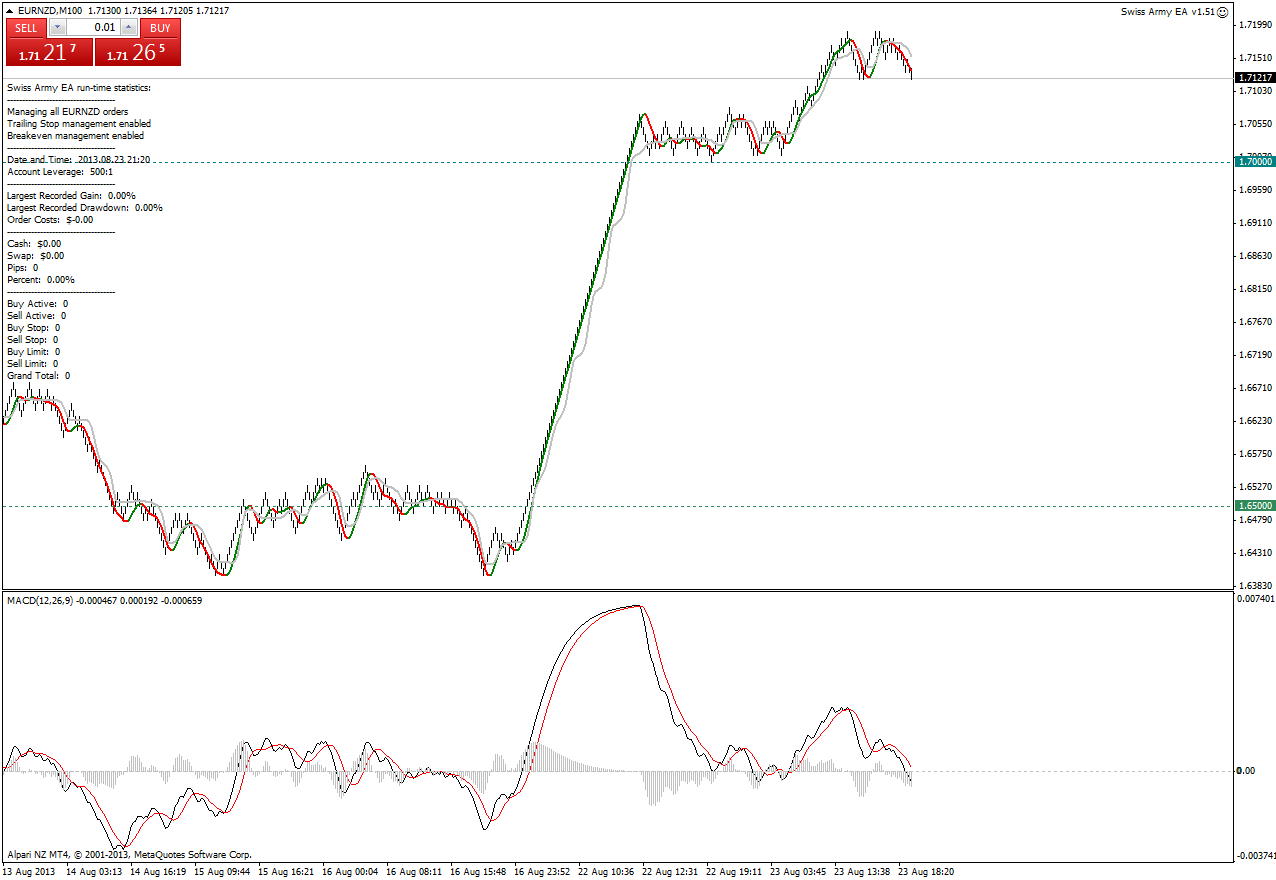This screenshot has height=880, width=1276.
Task: Click 'Grand Total: 0' line
Action: [x=38, y=376]
